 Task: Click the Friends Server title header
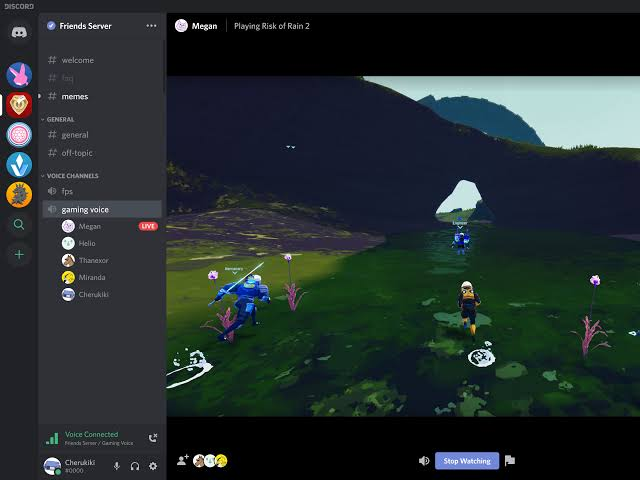pyautogui.click(x=85, y=26)
